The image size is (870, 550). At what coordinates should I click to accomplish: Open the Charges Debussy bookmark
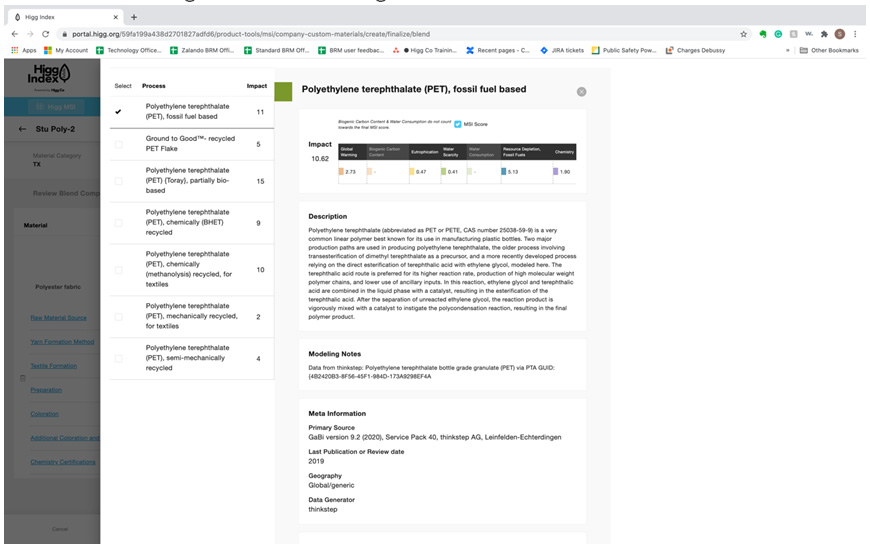[695, 50]
